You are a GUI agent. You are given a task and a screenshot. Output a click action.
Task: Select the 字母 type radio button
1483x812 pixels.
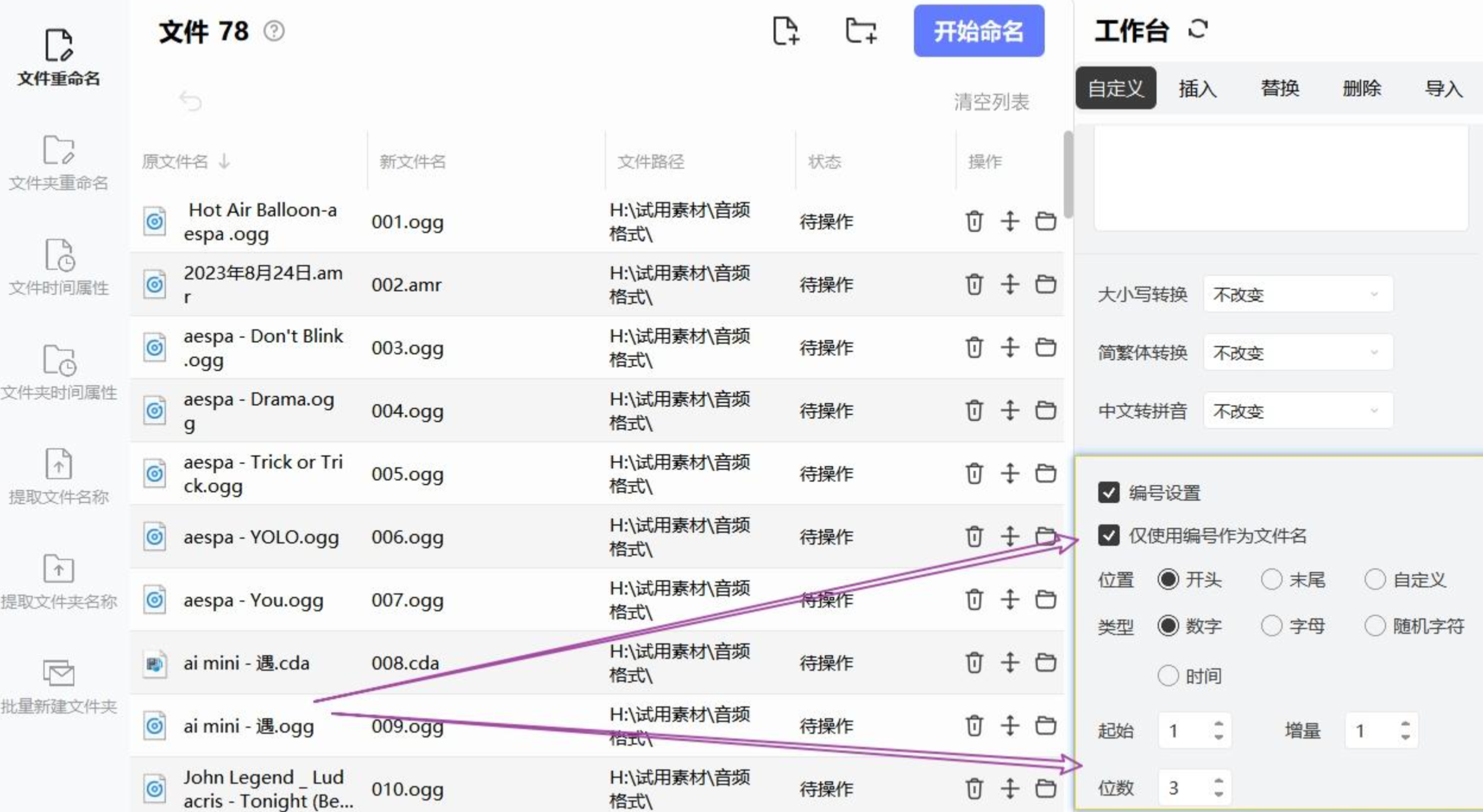tap(1271, 625)
